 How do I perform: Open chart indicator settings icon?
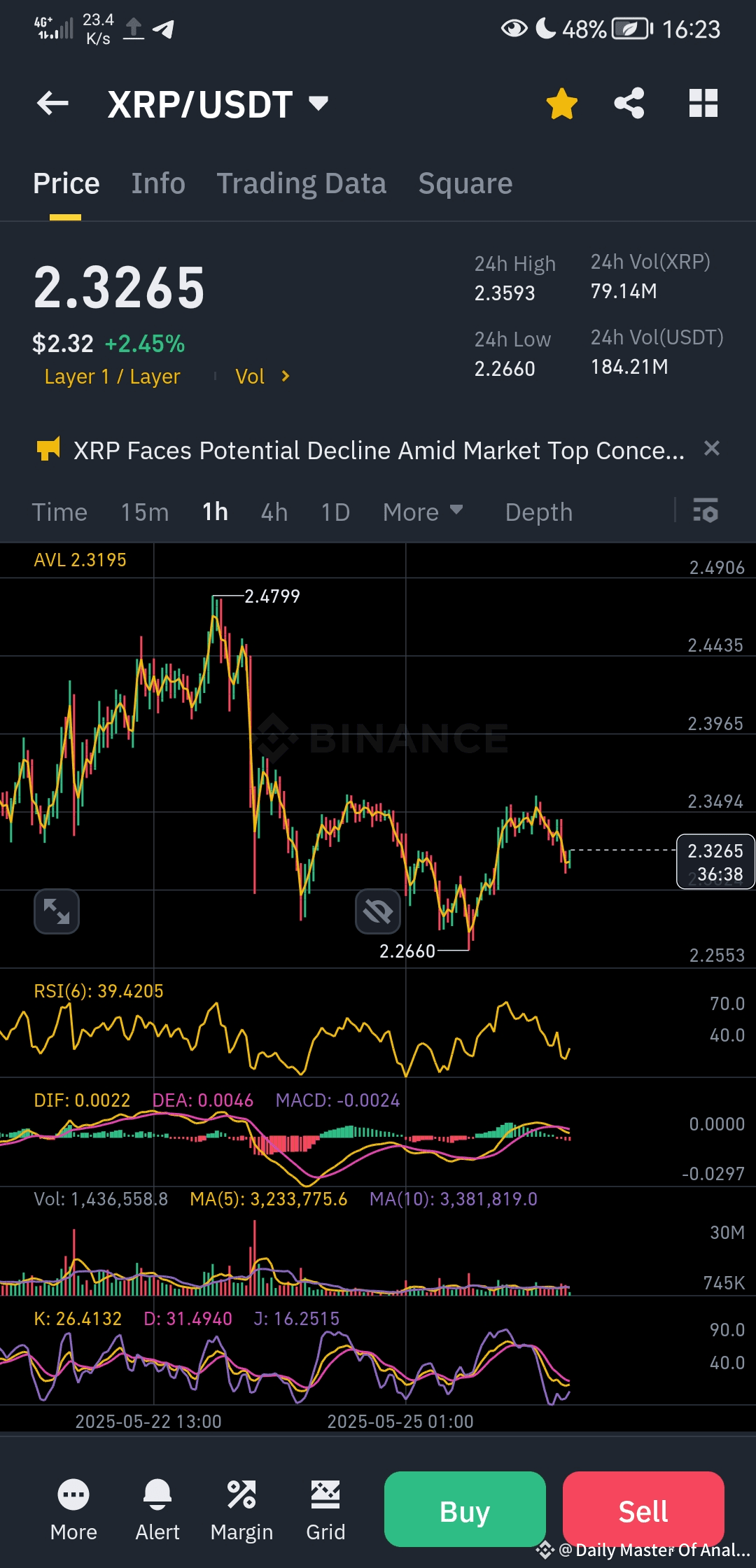(706, 510)
